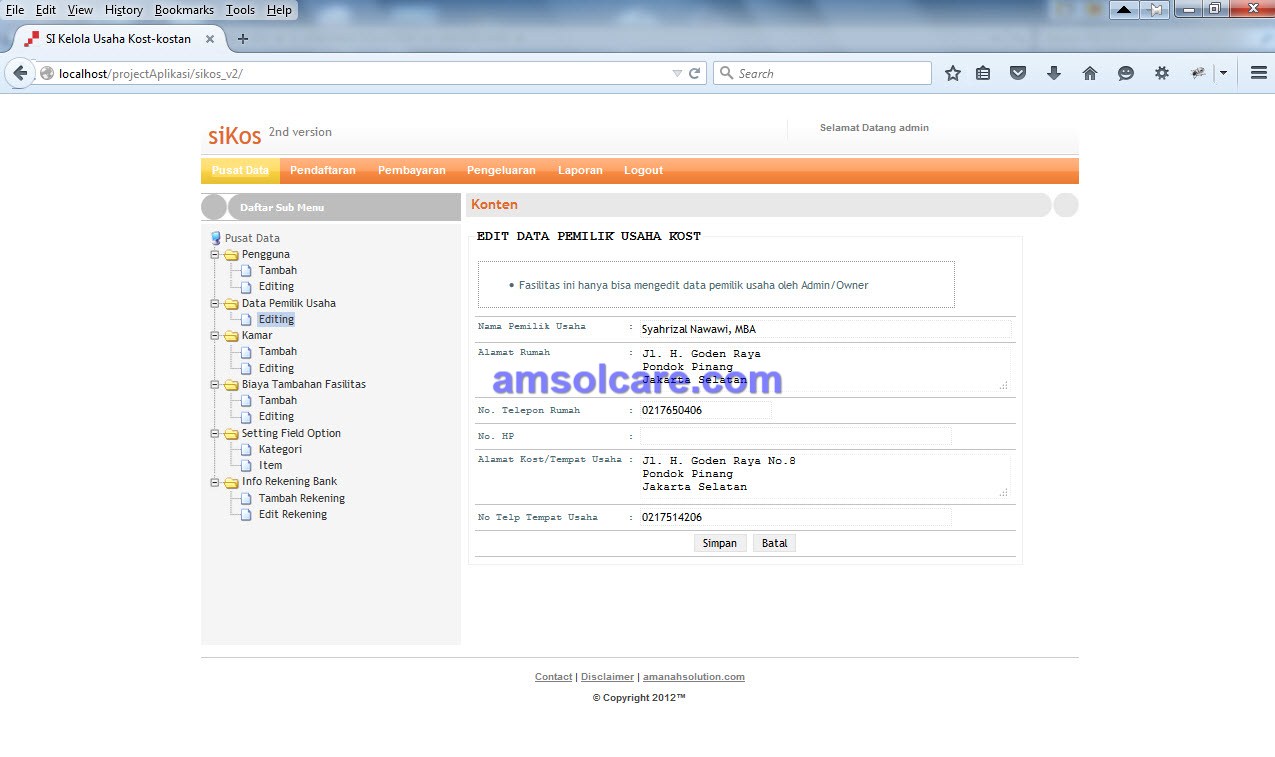Open the amanahsolution.com footer link

694,677
